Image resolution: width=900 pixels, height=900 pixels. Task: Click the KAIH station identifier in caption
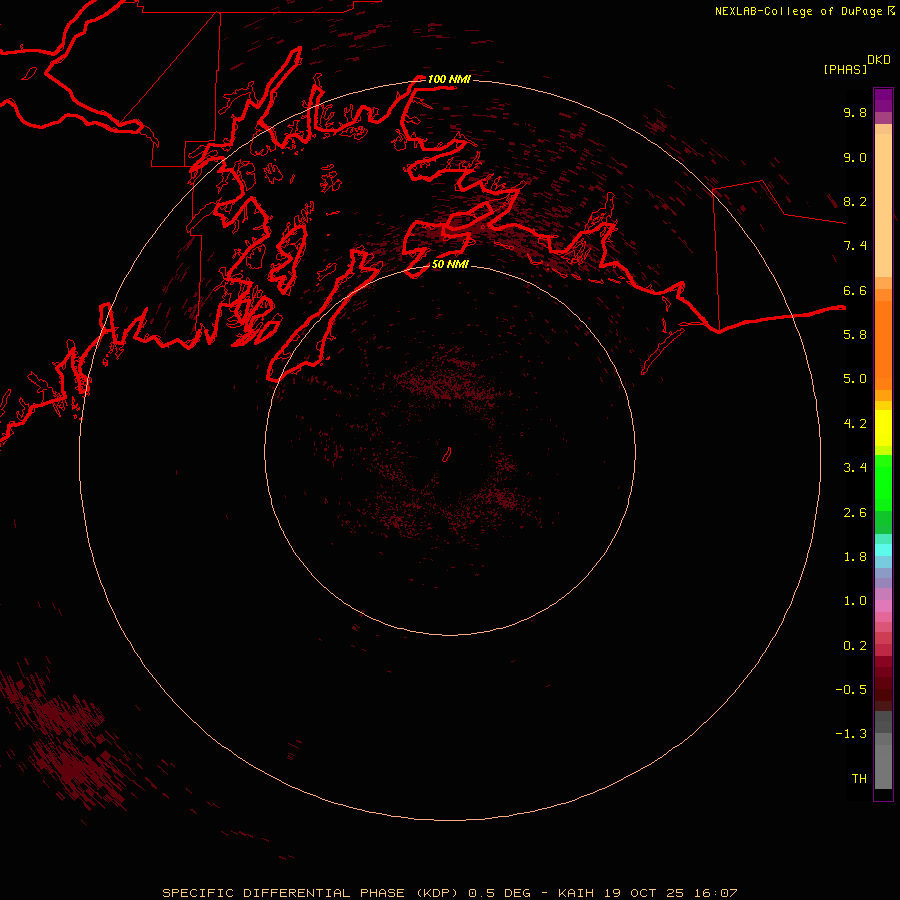coord(577,893)
